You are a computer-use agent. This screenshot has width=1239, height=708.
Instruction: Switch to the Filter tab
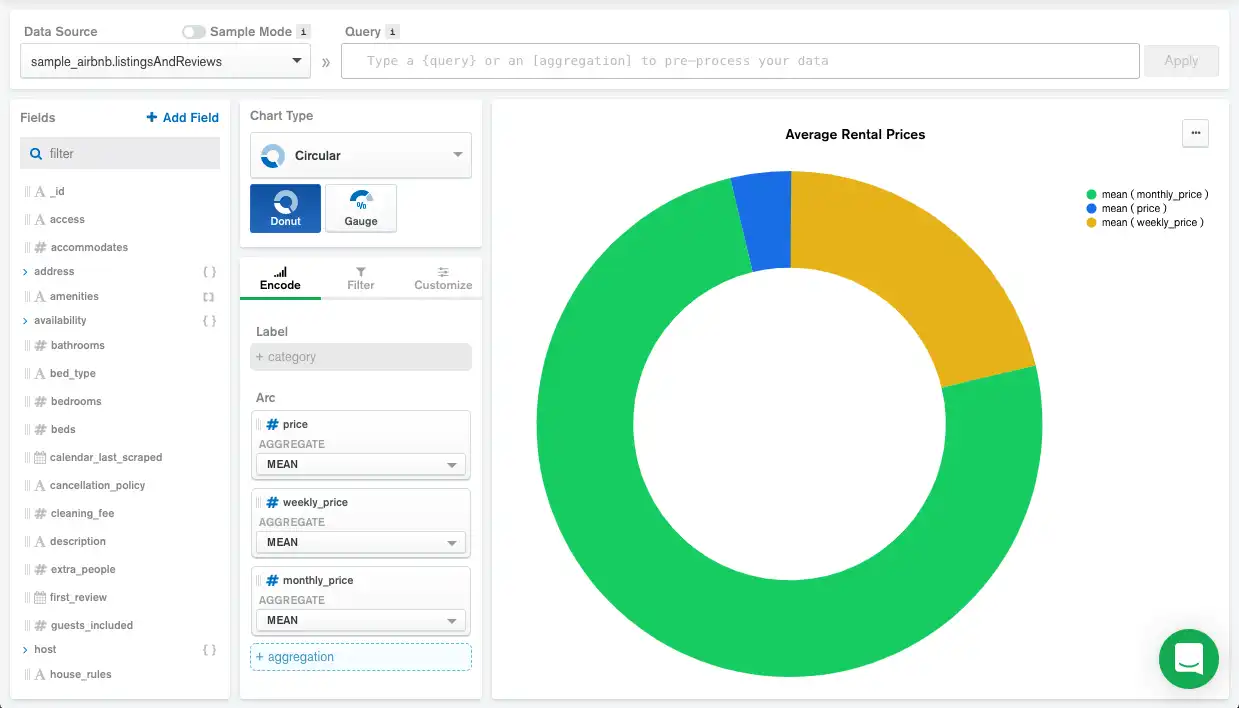(x=360, y=278)
